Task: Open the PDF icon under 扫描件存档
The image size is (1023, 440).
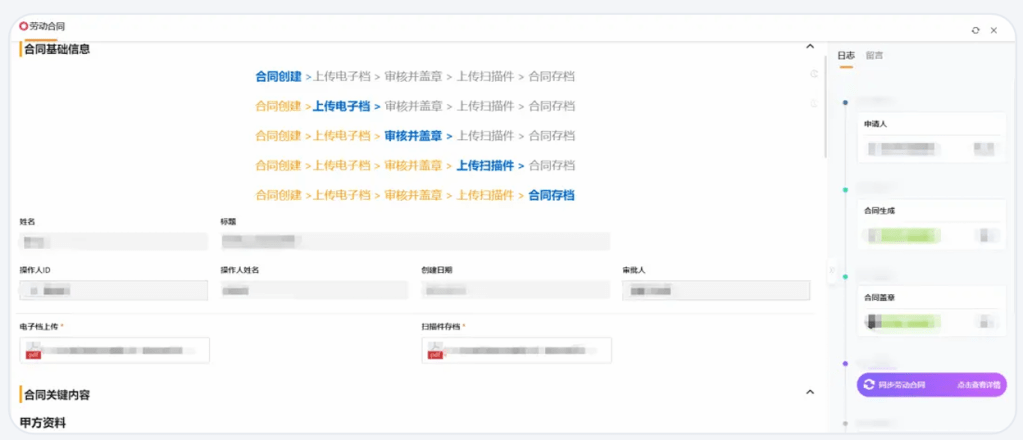Action: point(435,350)
